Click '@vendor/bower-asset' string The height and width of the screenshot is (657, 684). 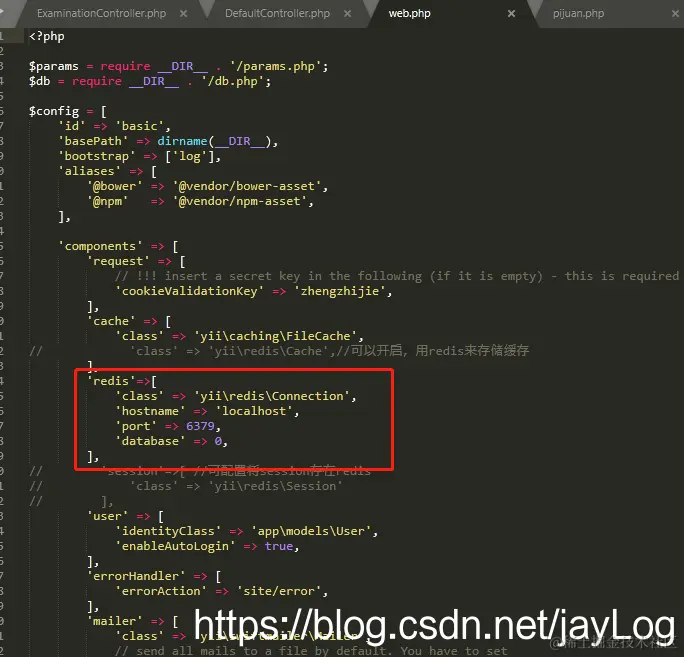click(x=247, y=186)
